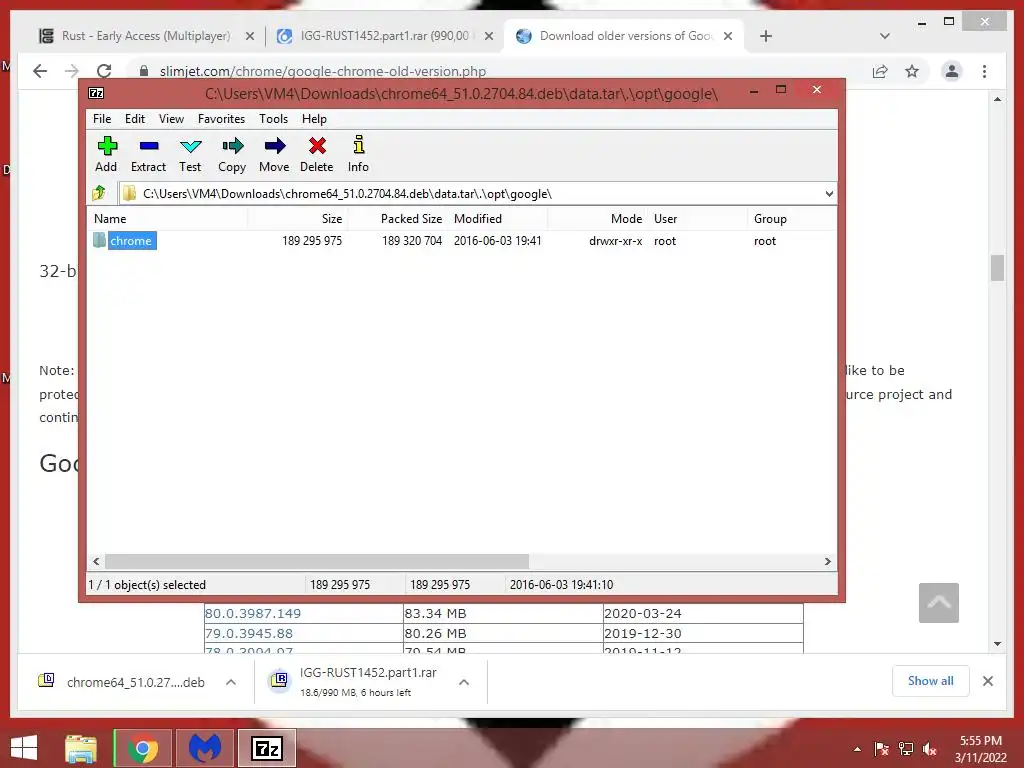The image size is (1024, 768).
Task: Open Chrome three-dot menu
Action: pos(985,71)
